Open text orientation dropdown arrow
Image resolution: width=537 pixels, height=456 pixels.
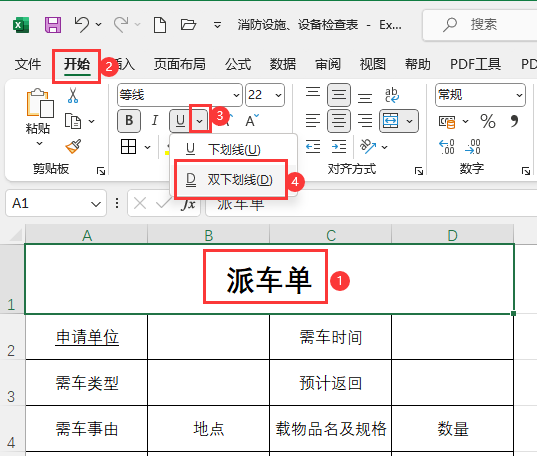click(x=385, y=147)
